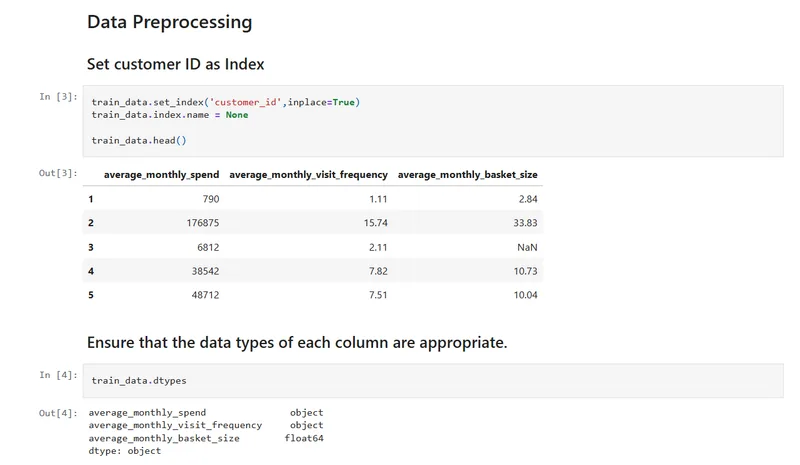The width and height of the screenshot is (800, 465).
Task: Click the Set customer ID as Index heading
Action: 175,64
